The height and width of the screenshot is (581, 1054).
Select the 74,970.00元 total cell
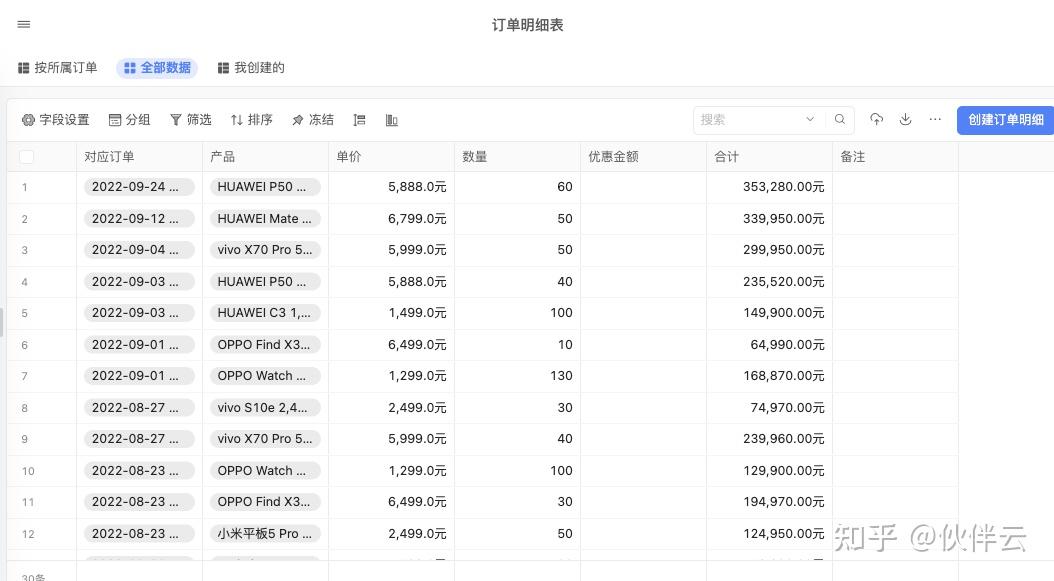point(770,408)
